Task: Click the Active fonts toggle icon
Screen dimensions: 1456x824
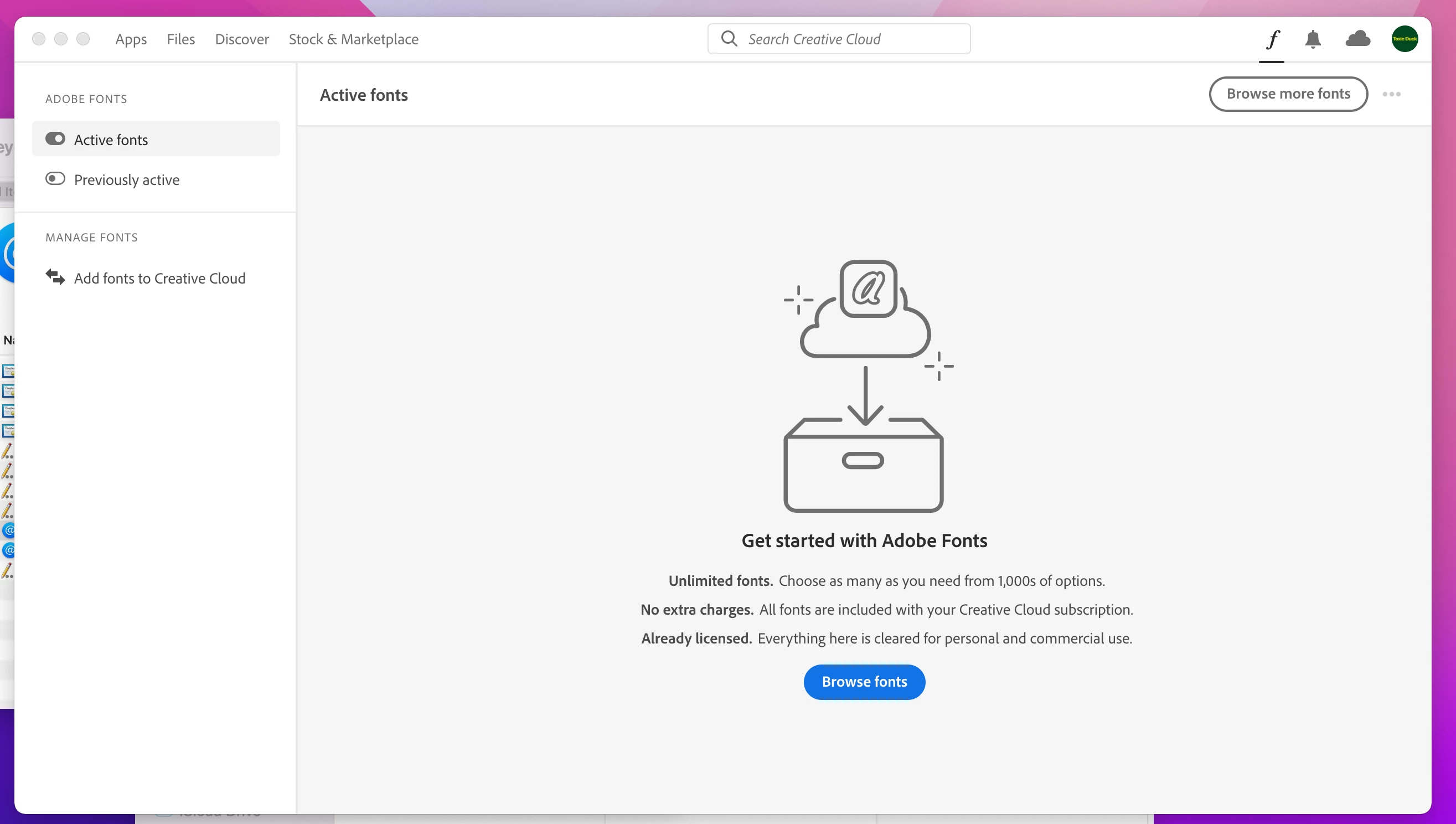Action: [55, 138]
